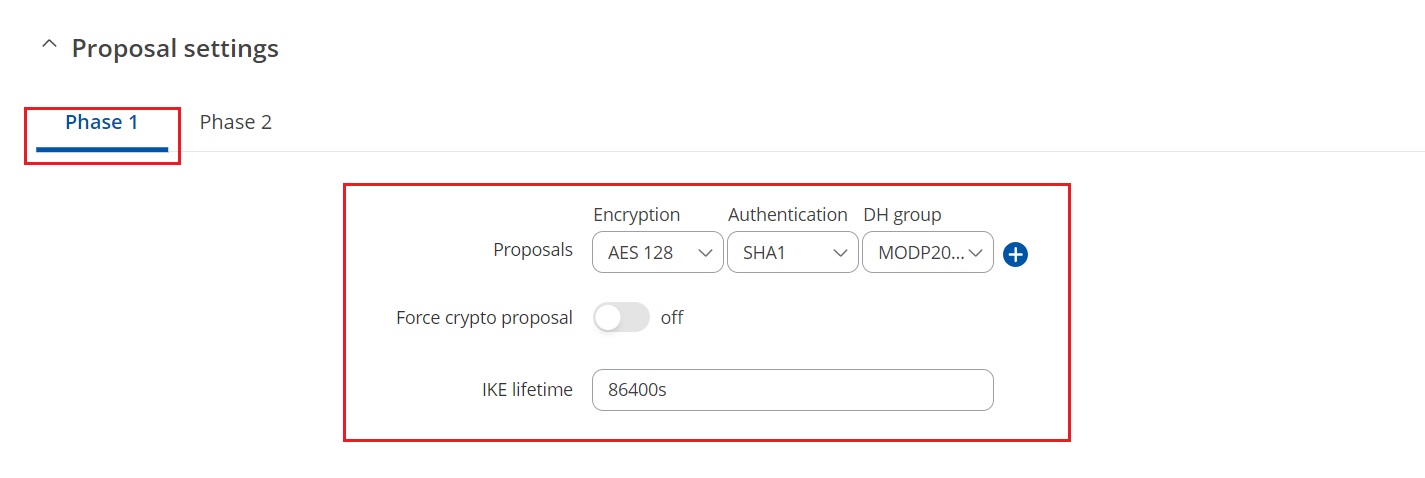Switch to the Phase 1 tab

point(101,122)
